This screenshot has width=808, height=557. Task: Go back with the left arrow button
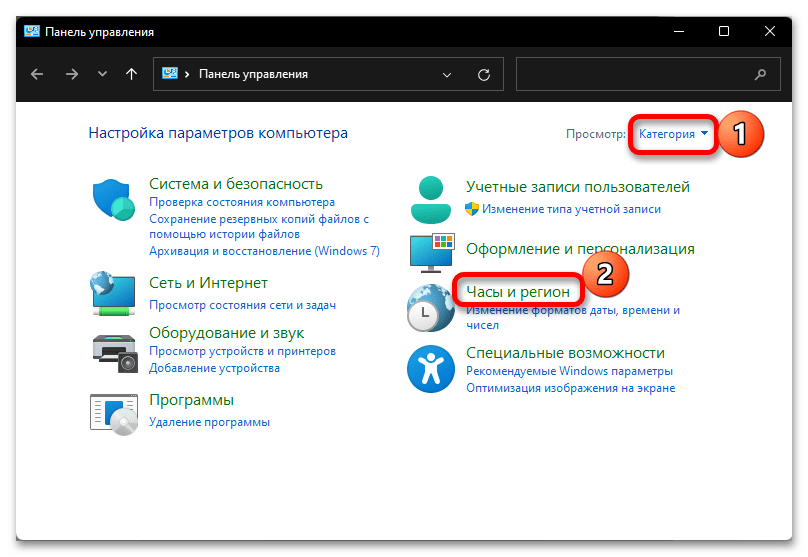pyautogui.click(x=37, y=75)
